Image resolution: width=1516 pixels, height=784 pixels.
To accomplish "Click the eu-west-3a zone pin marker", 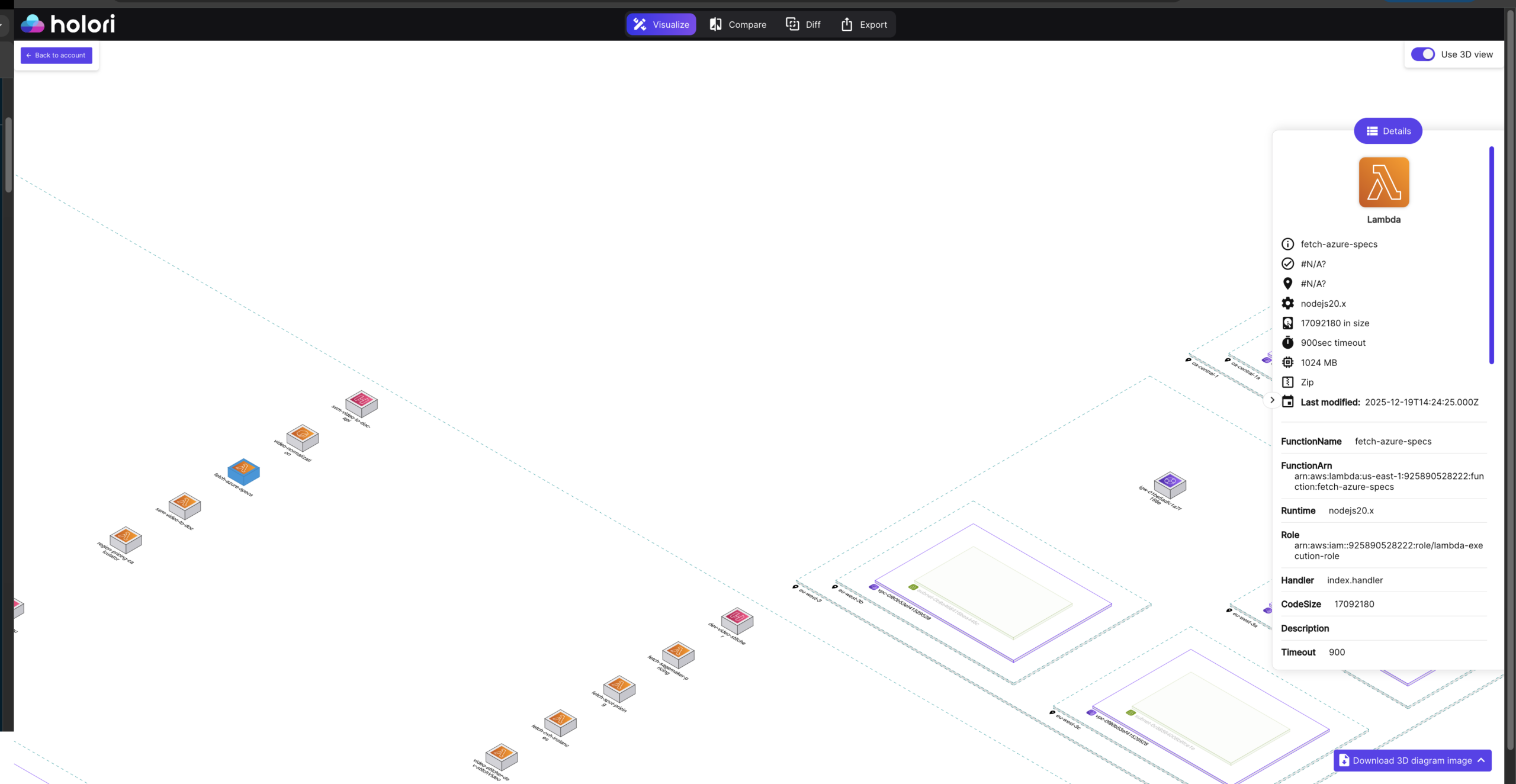I will pos(1229,611).
